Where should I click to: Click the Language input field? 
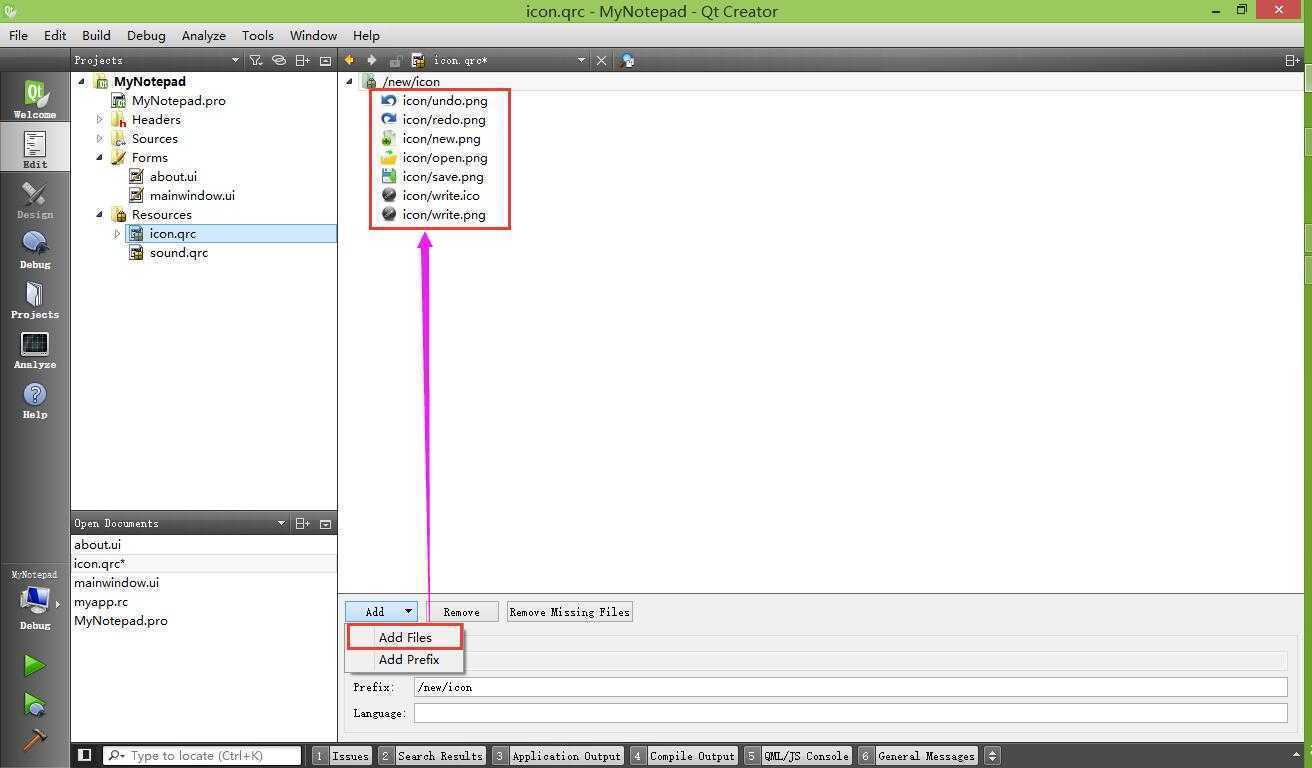(x=850, y=713)
